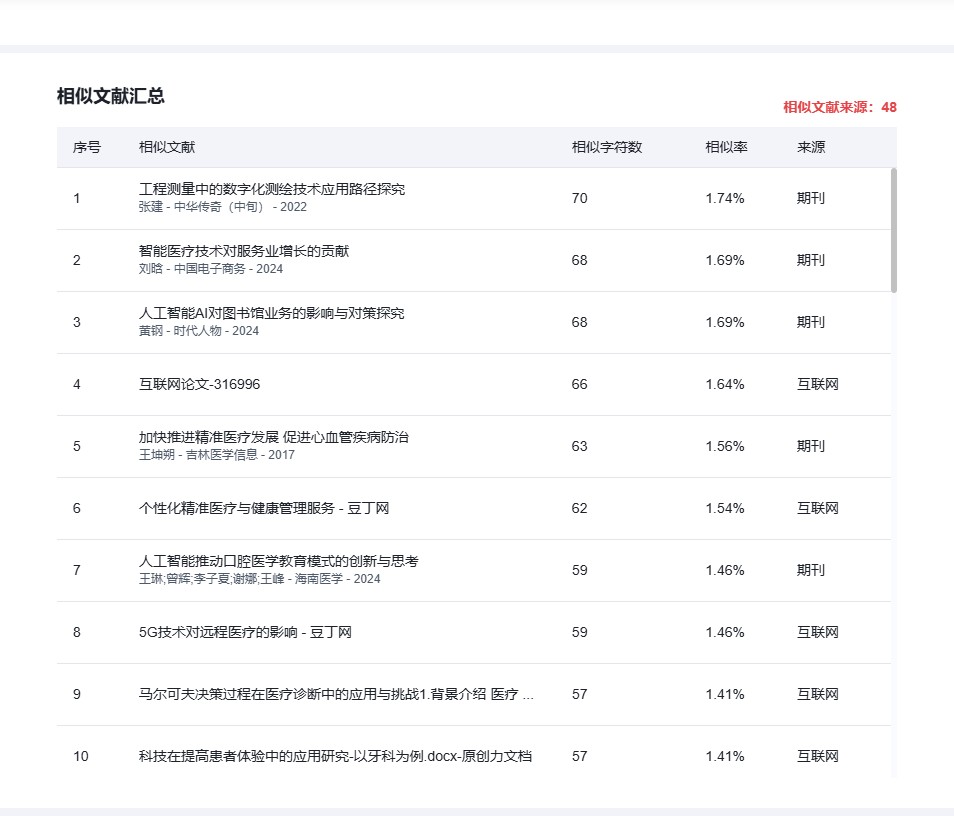This screenshot has height=832, width=954.
Task: Click the 序号 column header
Action: (x=87, y=147)
